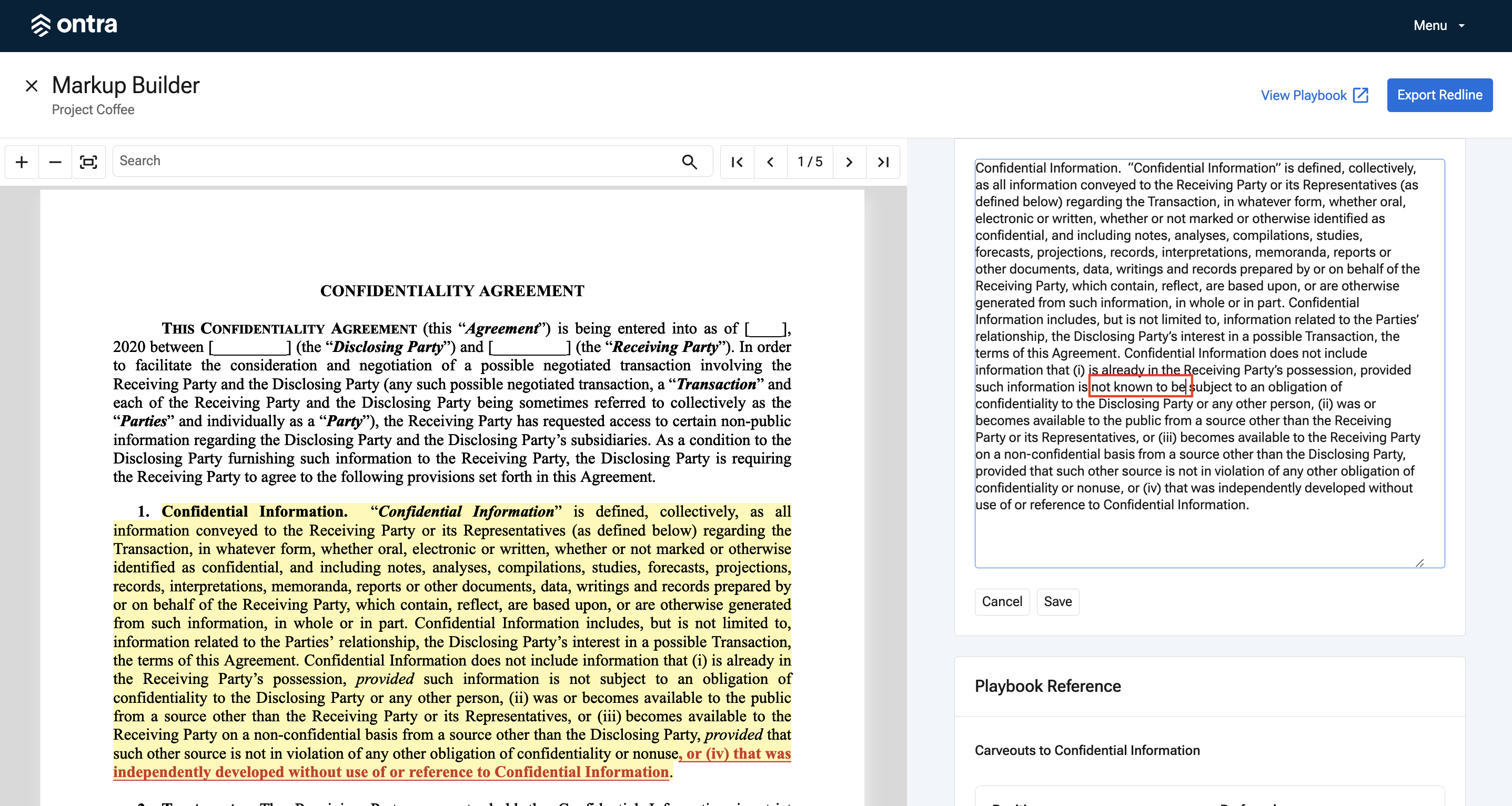Open the View Playbook link
This screenshot has width=1512, height=806.
1315,95
